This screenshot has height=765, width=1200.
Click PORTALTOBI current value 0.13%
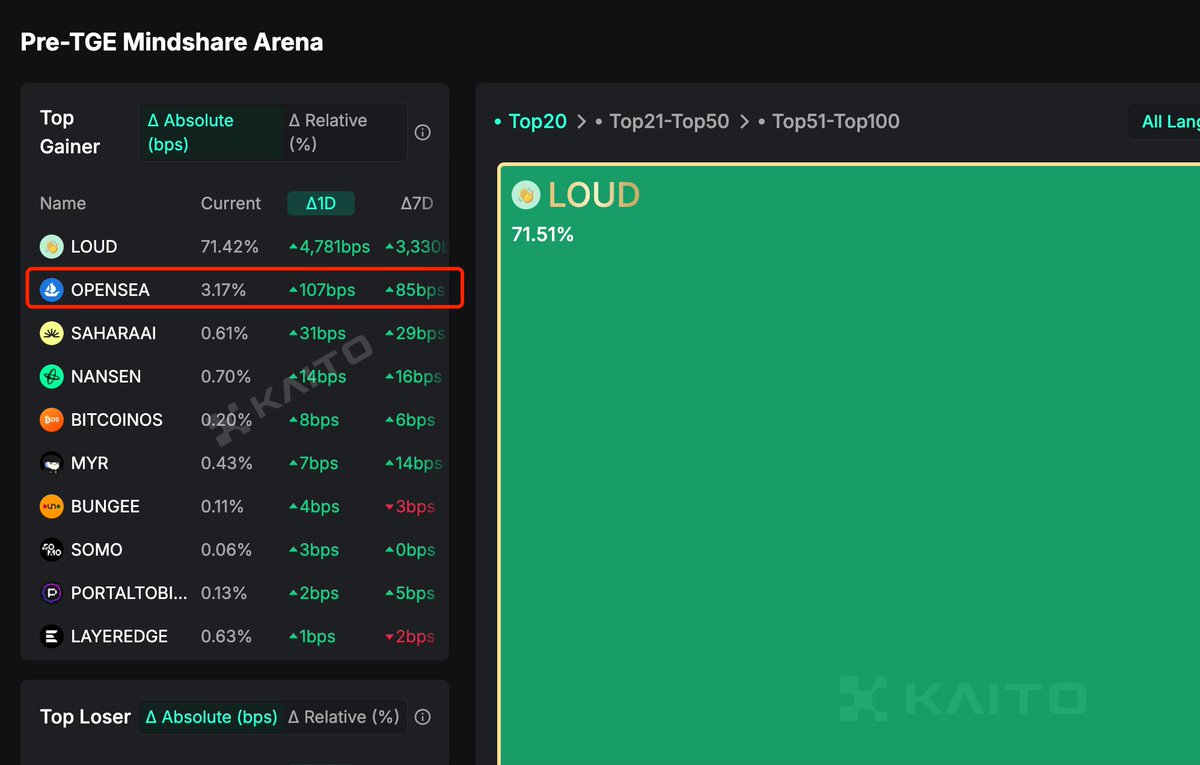coord(224,593)
